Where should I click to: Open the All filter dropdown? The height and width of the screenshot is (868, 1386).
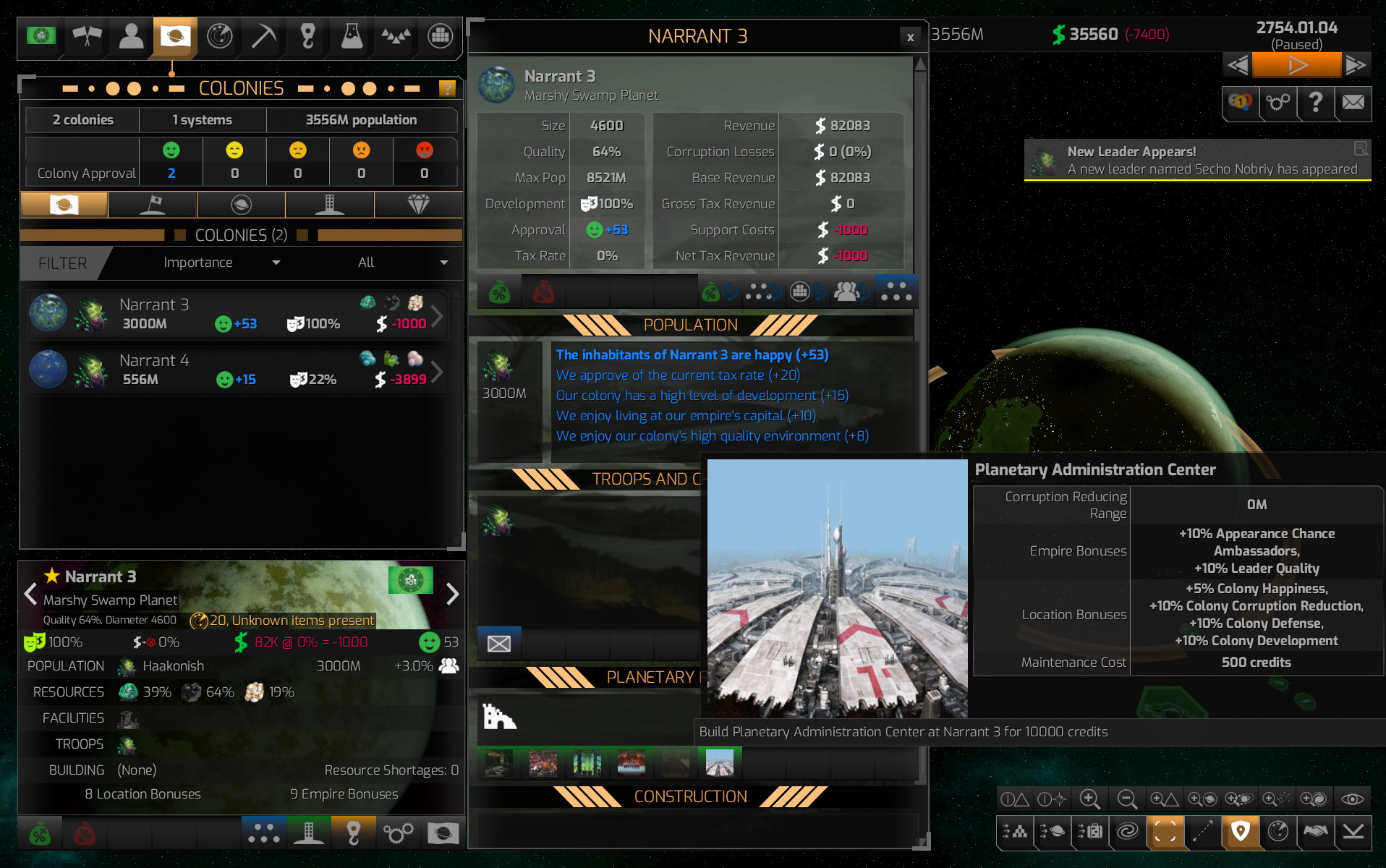402,263
